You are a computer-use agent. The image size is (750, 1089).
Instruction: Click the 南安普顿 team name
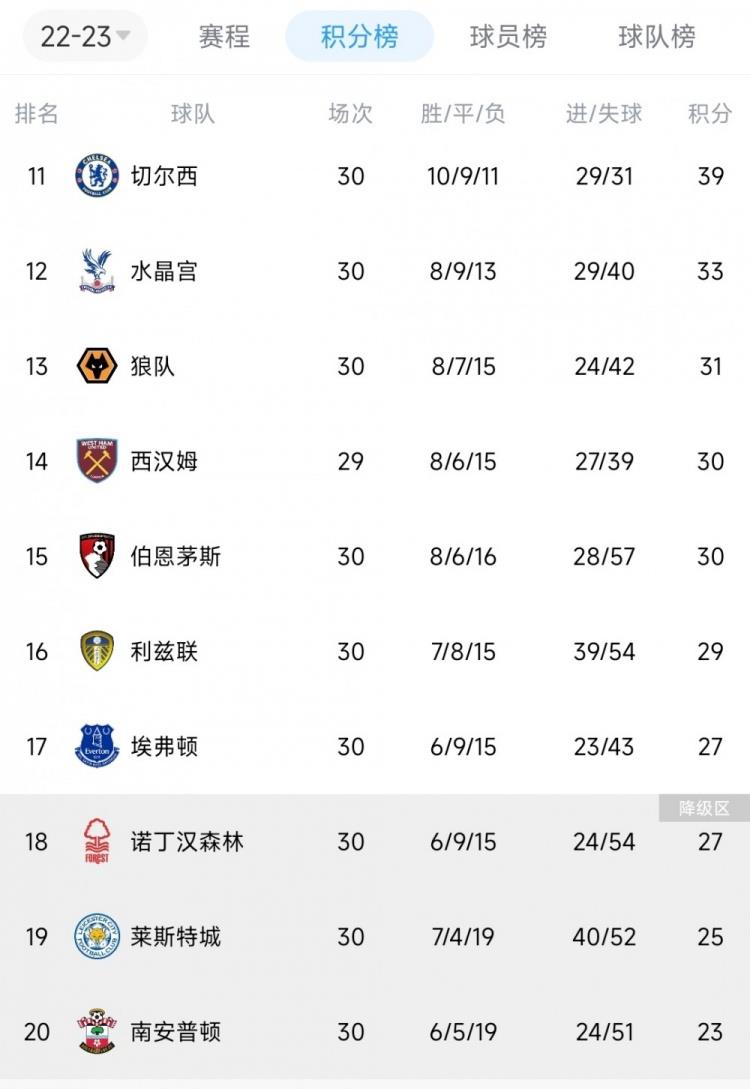click(x=176, y=1032)
